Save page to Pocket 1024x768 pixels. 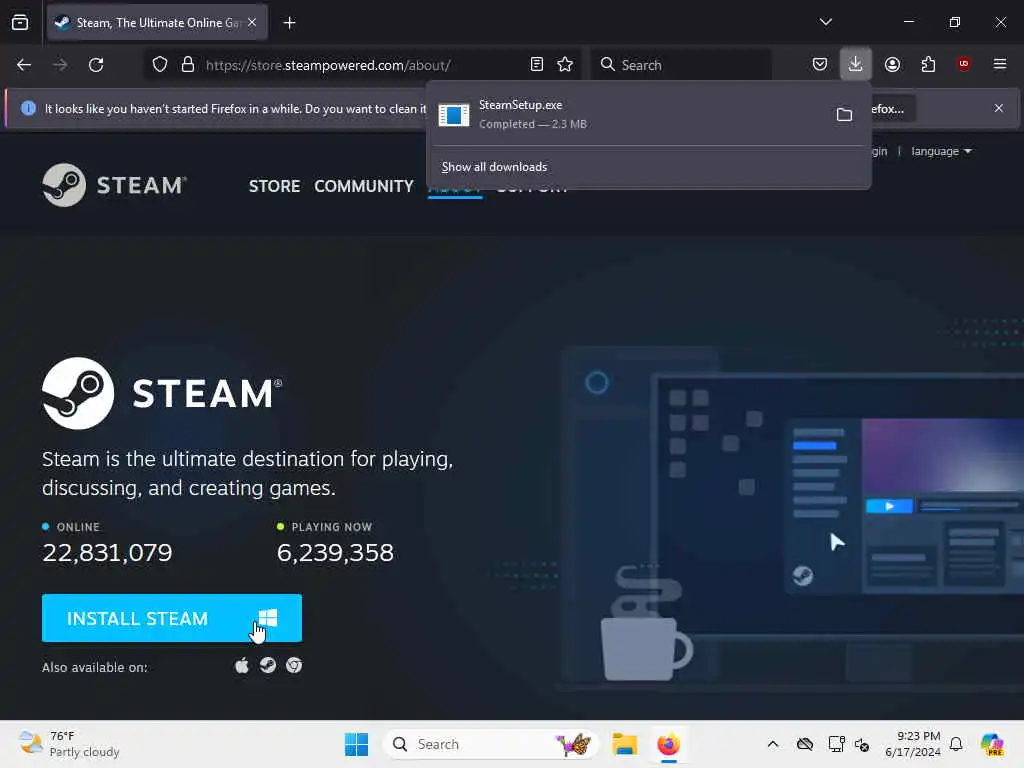click(x=820, y=64)
